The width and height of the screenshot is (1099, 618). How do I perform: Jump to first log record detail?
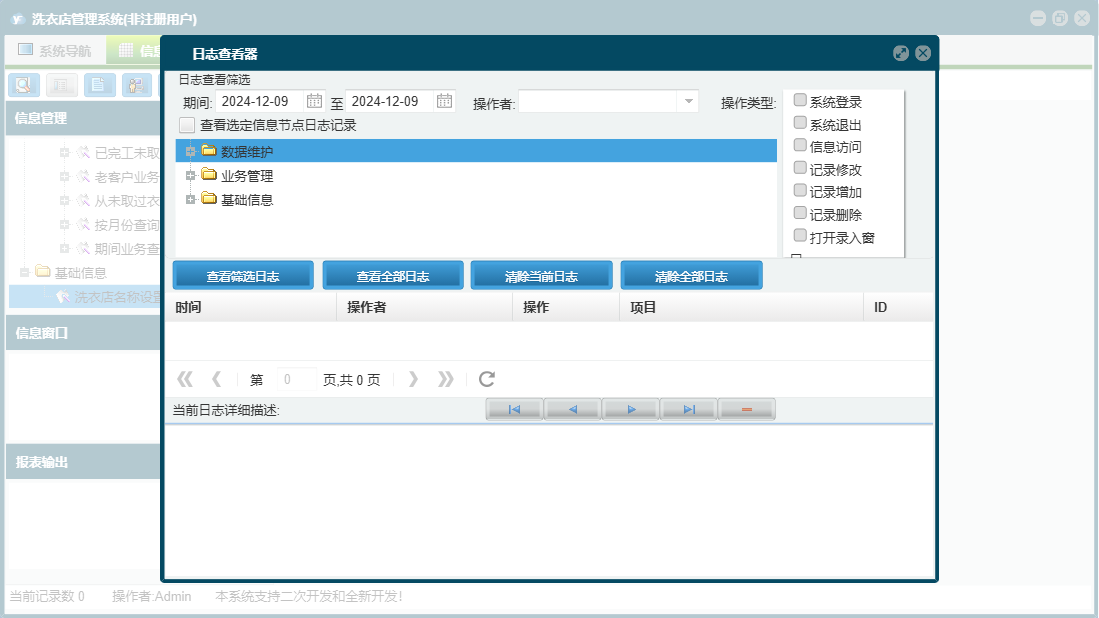click(x=514, y=409)
